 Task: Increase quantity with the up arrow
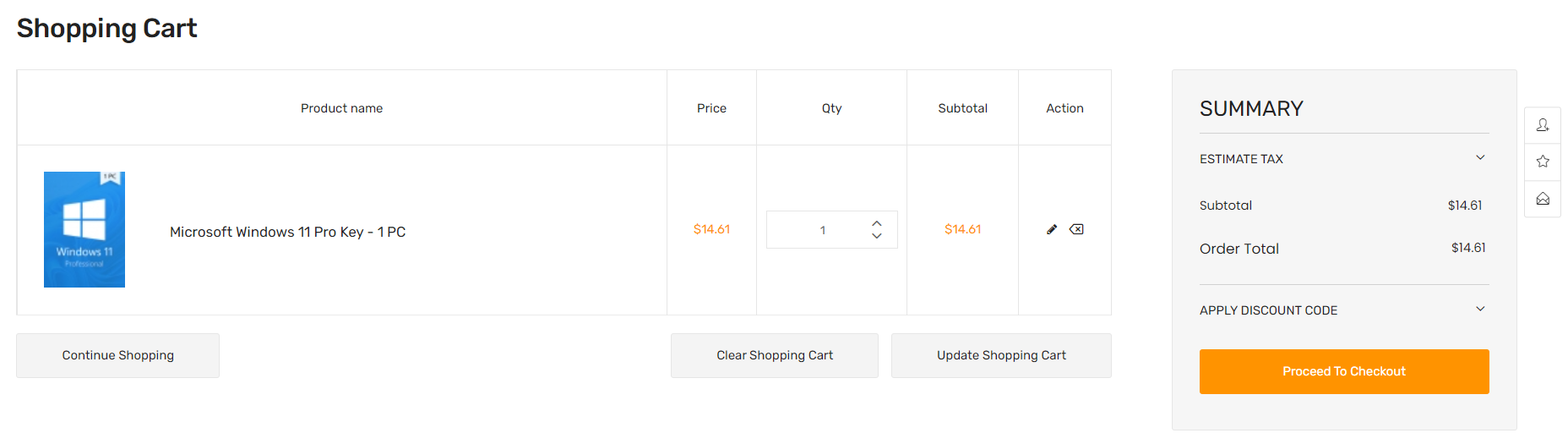pyautogui.click(x=877, y=223)
